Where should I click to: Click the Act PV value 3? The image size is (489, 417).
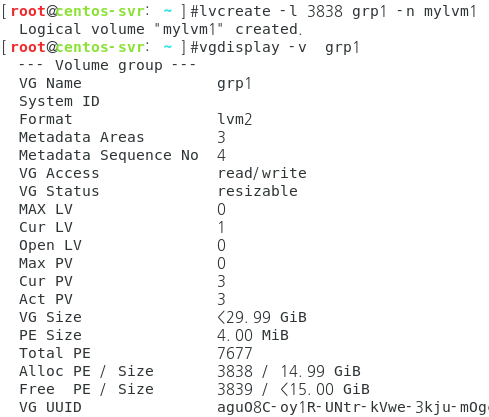221,299
